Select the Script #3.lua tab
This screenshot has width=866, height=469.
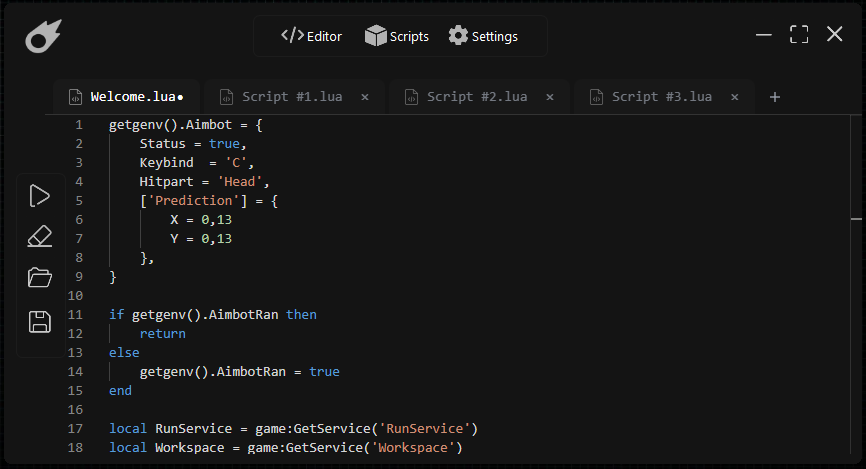click(x=661, y=97)
